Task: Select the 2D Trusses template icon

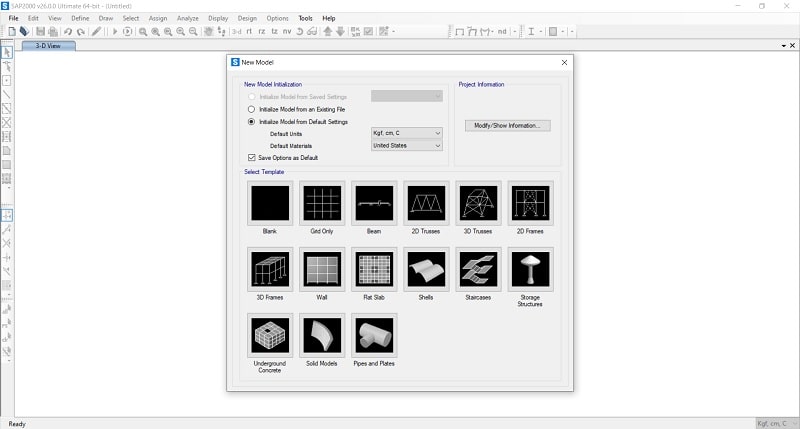Action: tap(426, 203)
